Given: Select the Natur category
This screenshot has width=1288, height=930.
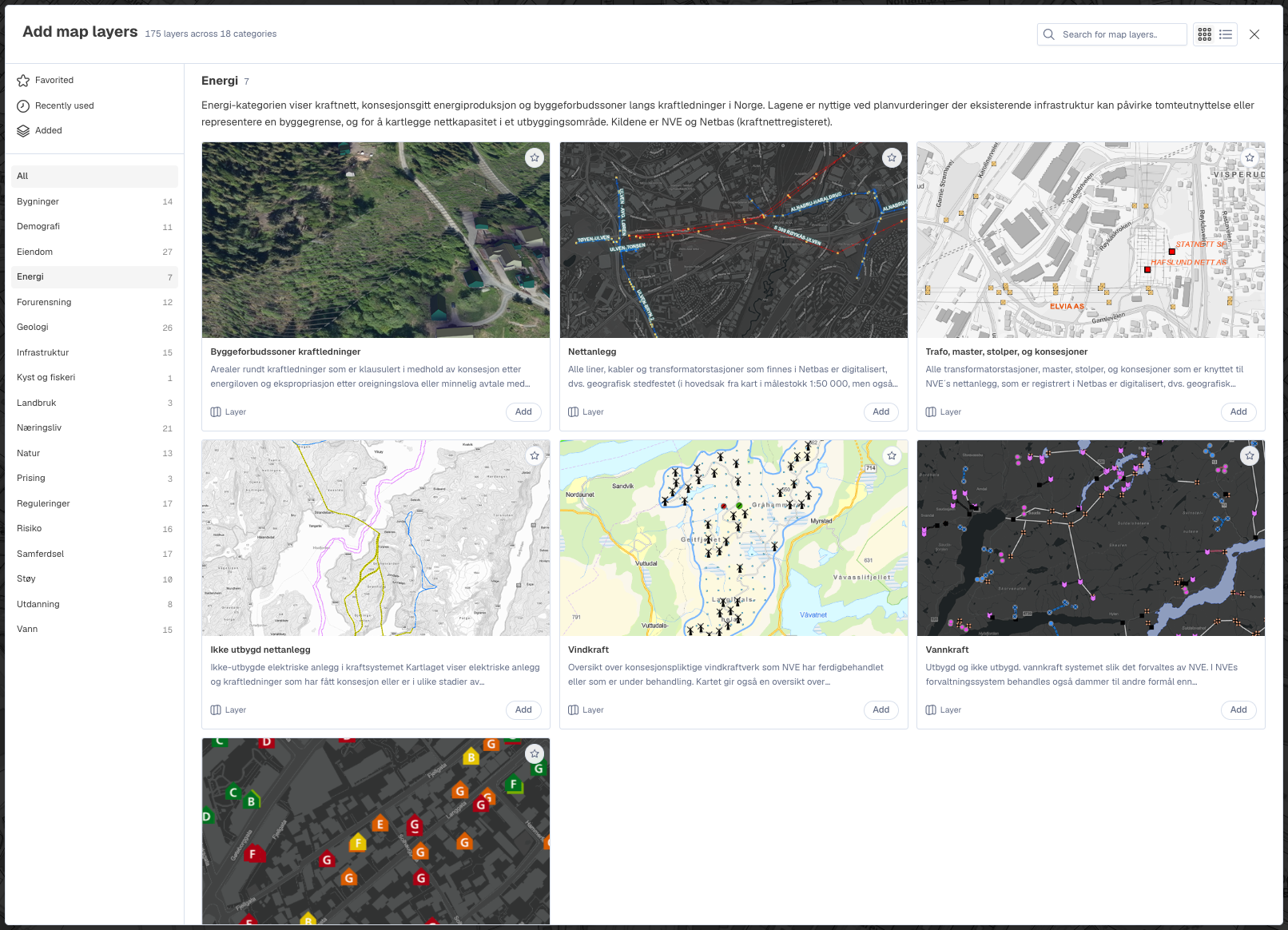Looking at the screenshot, I should [94, 453].
